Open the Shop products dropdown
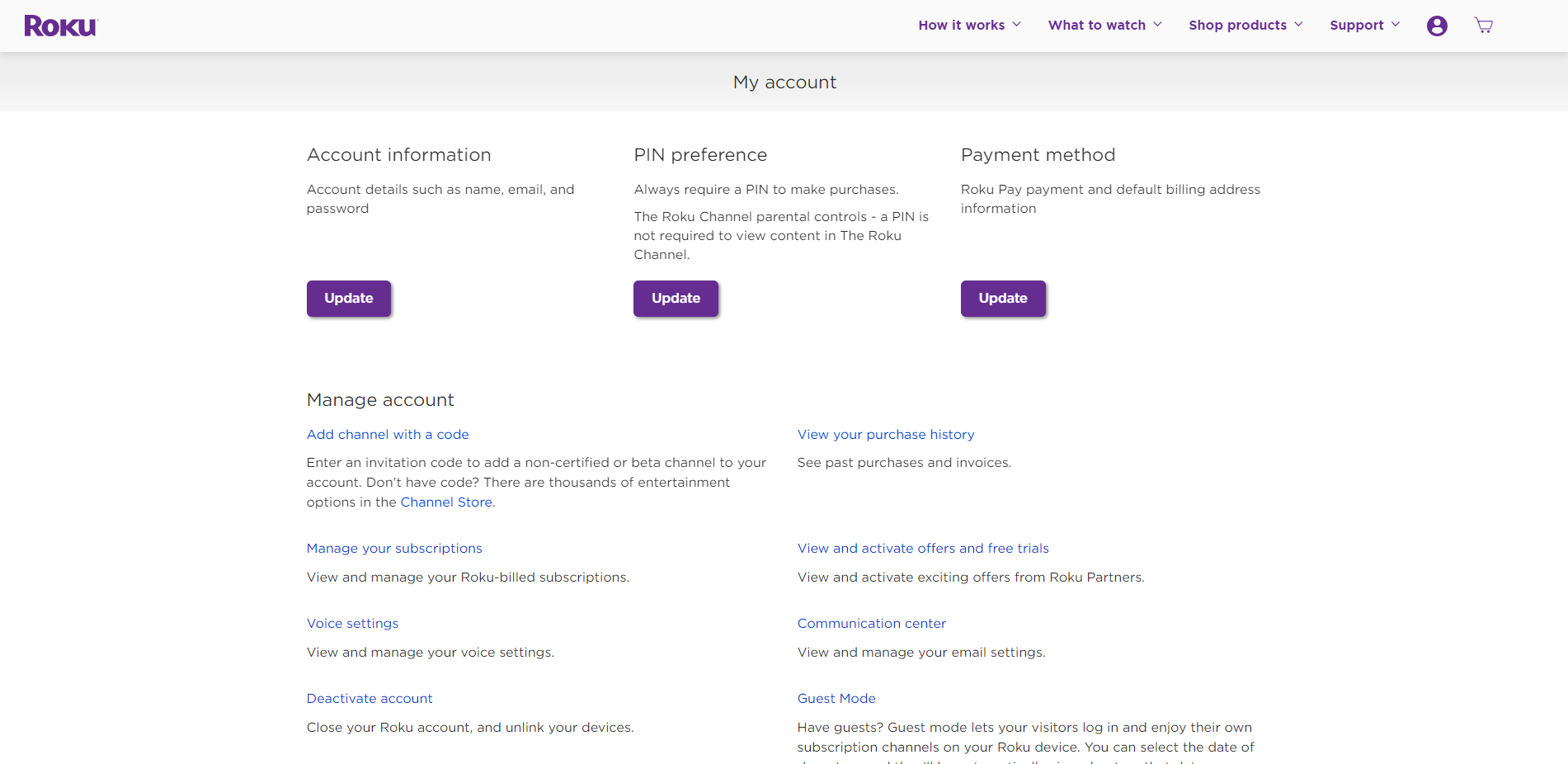The image size is (1568, 764). [x=1245, y=25]
